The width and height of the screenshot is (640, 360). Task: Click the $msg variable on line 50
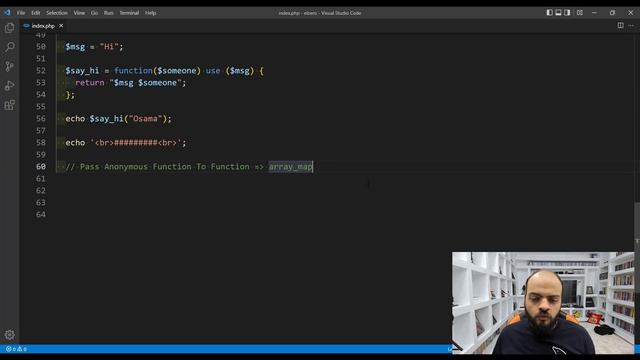point(75,47)
